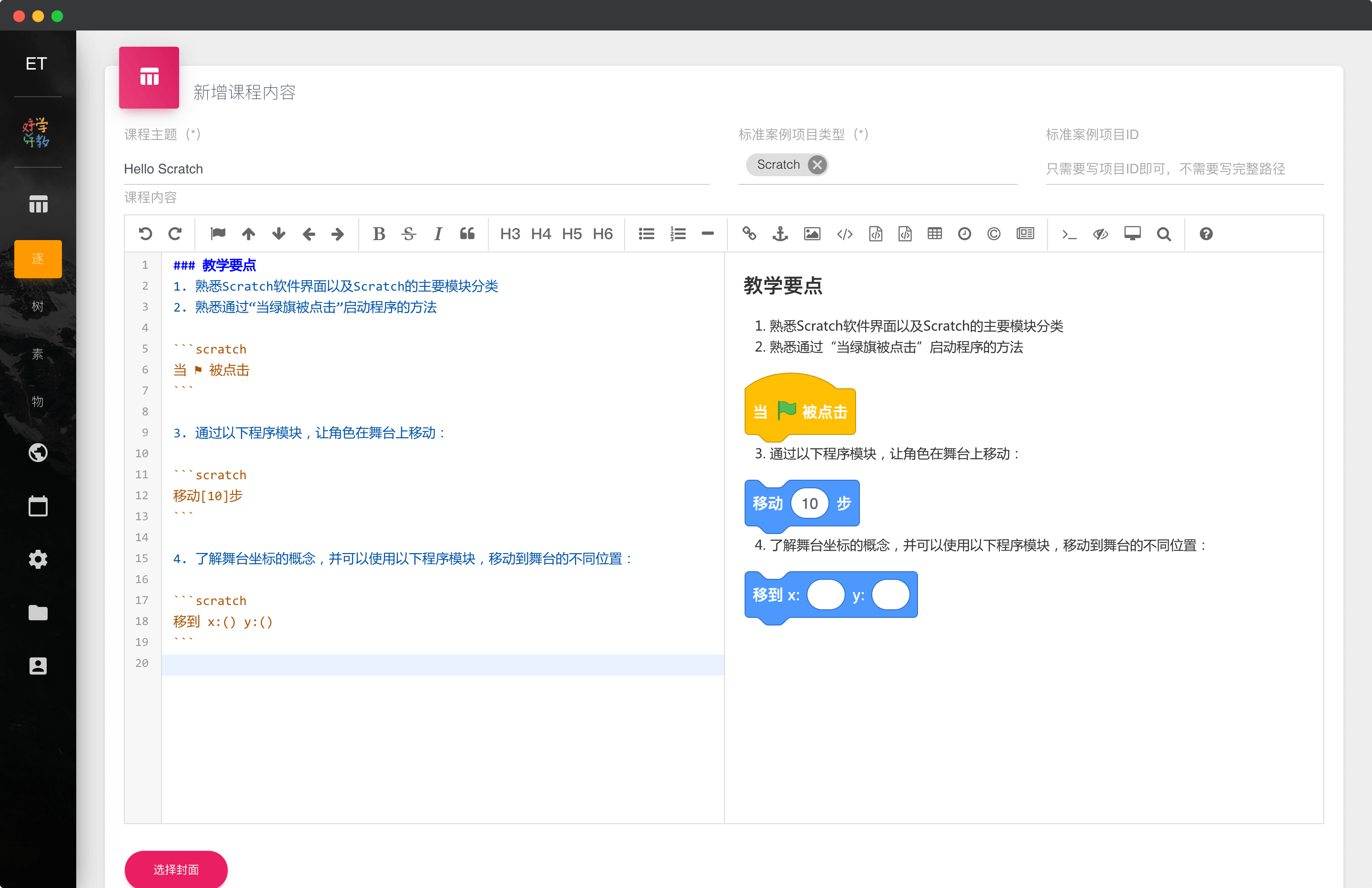Image resolution: width=1372 pixels, height=888 pixels.
Task: Click the 选择封面 button
Action: 176,869
